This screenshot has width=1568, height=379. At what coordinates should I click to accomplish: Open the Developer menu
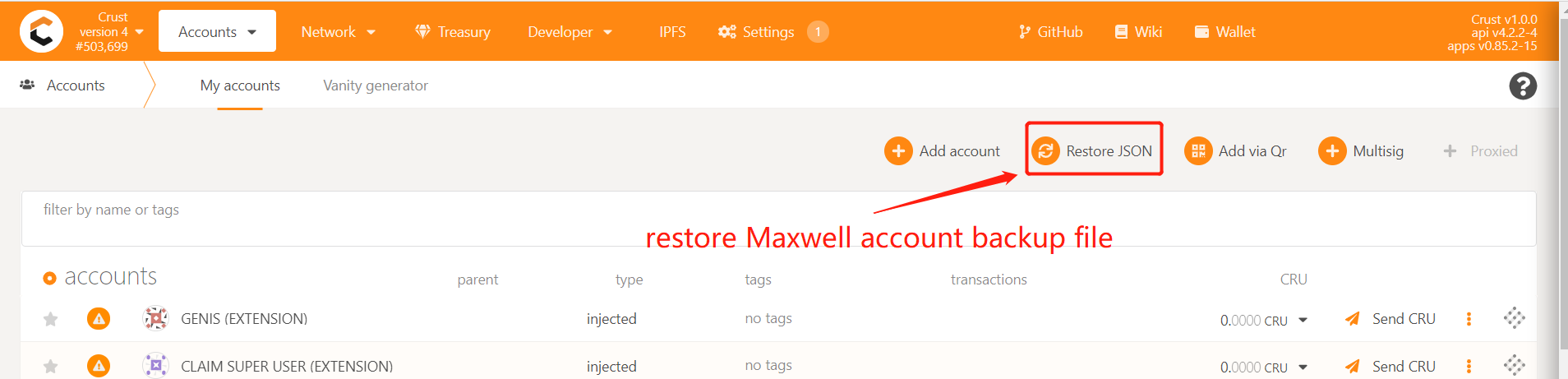click(570, 31)
